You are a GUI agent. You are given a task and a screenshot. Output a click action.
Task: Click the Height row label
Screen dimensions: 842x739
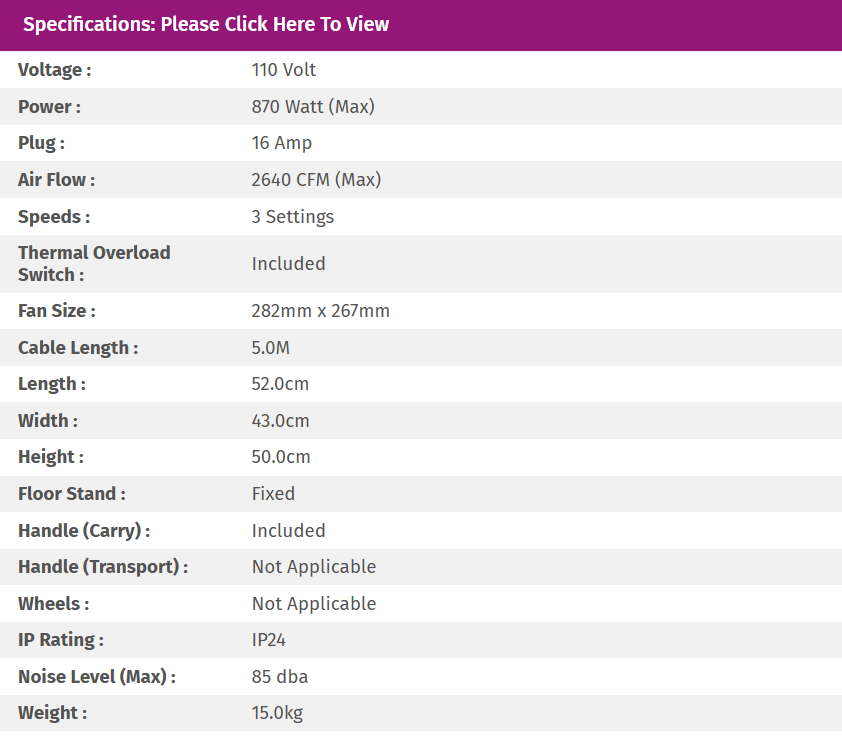pos(51,457)
